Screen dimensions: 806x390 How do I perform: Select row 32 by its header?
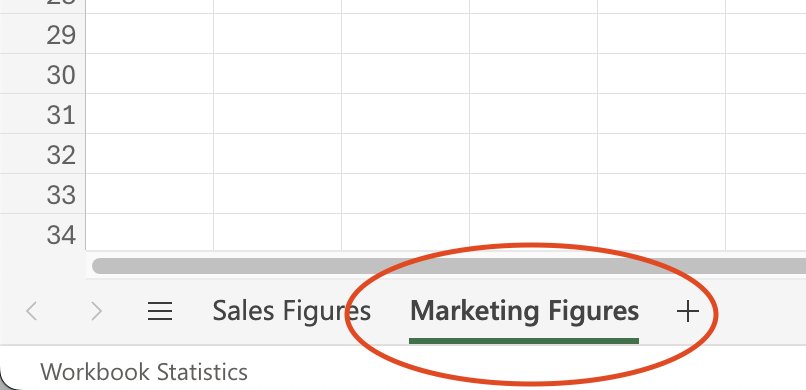click(43, 154)
